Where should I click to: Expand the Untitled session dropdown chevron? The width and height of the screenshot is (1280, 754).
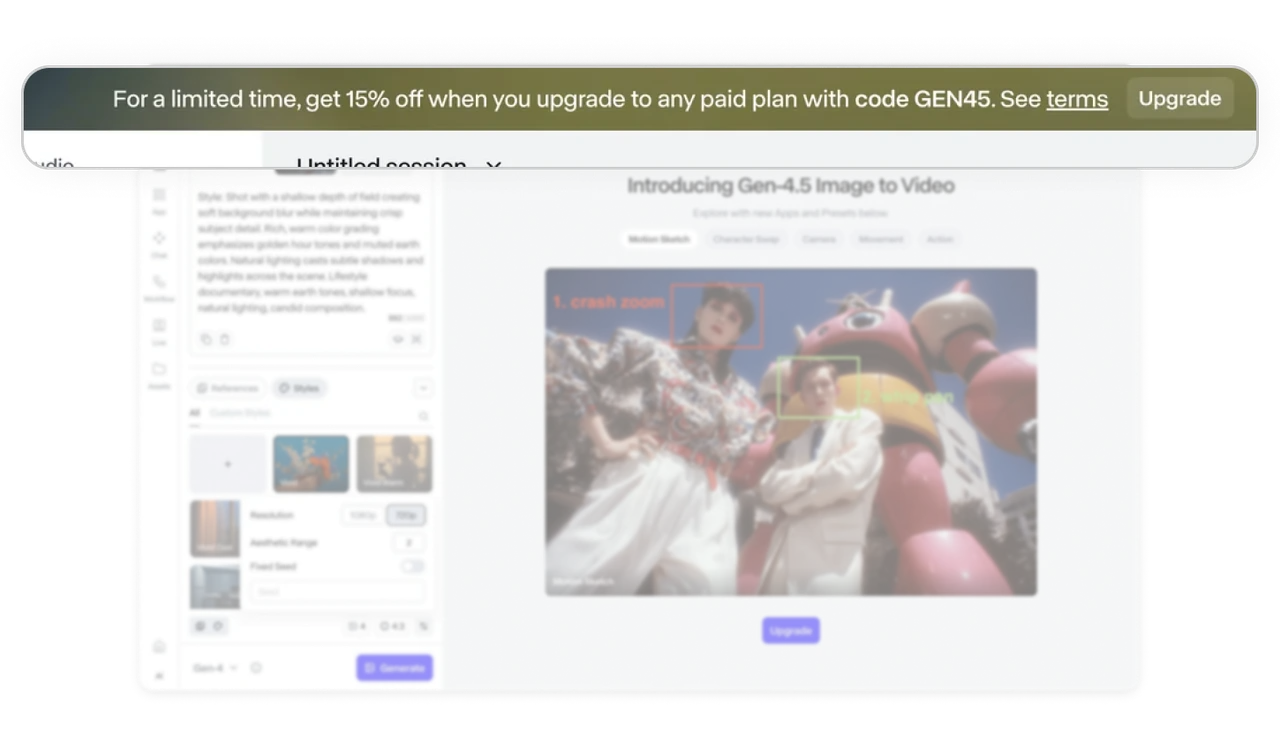[x=493, y=164]
